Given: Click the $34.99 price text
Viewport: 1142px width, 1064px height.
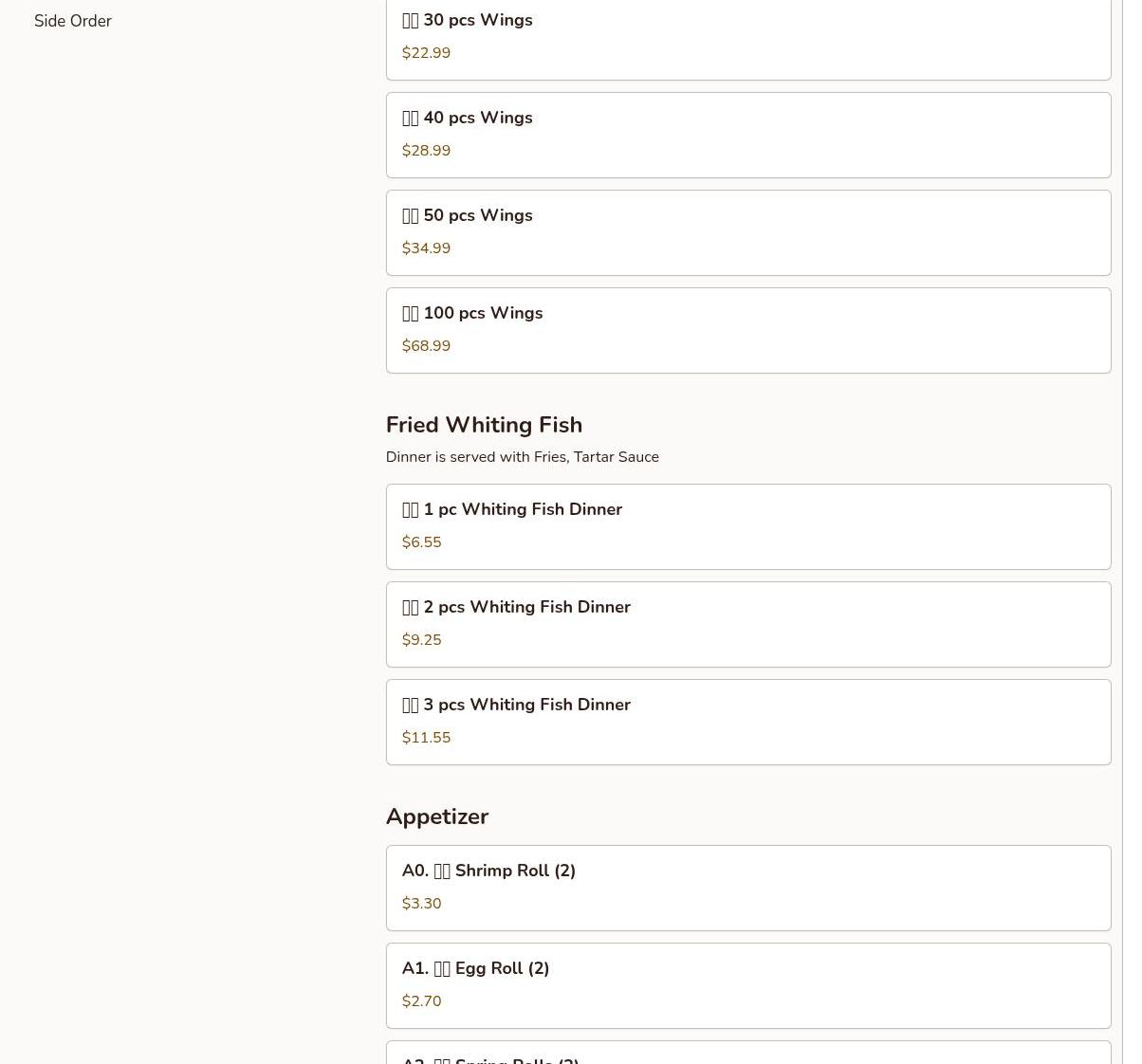Looking at the screenshot, I should pos(426,248).
